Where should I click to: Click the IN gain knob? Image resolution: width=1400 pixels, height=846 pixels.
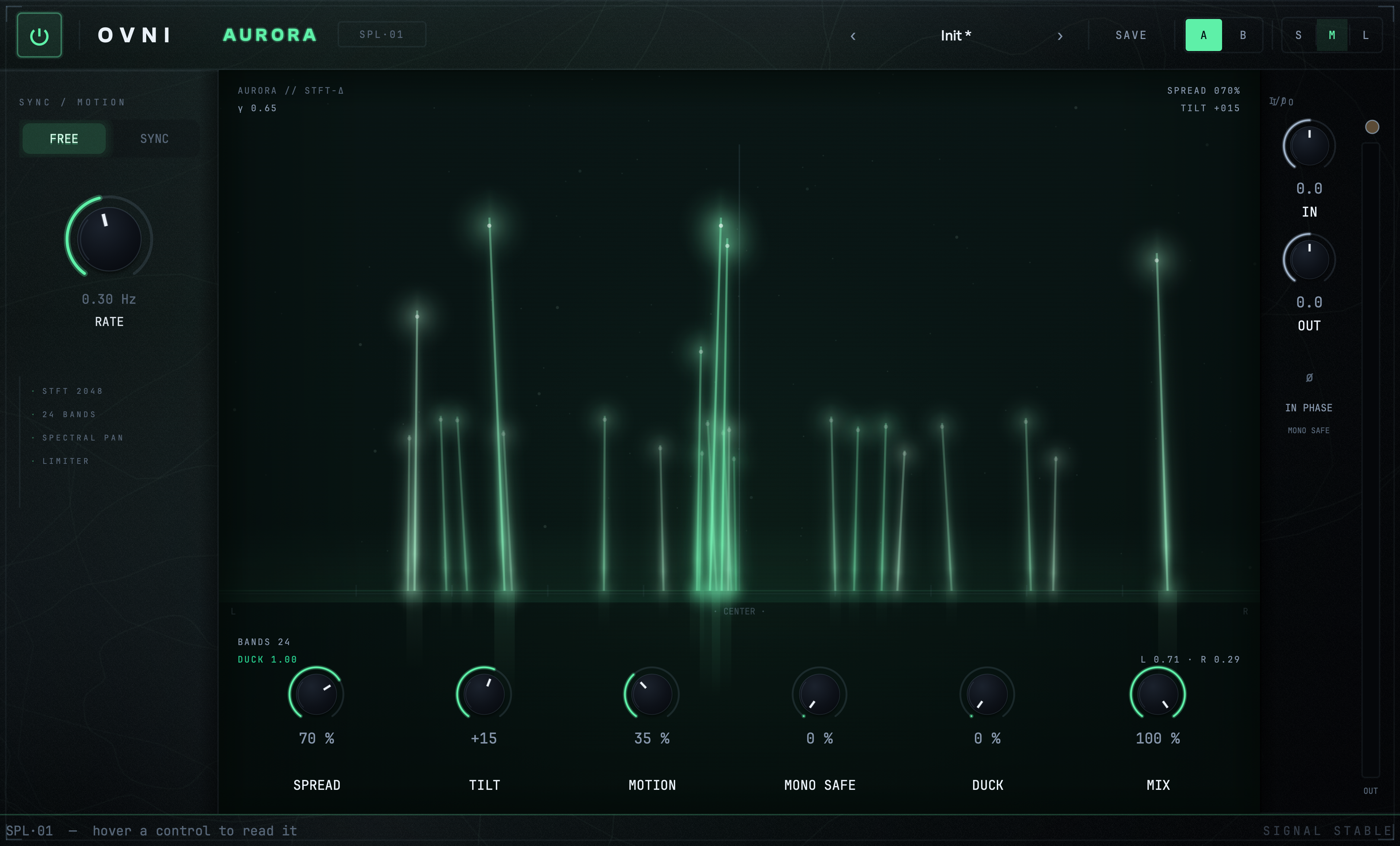coord(1309,145)
